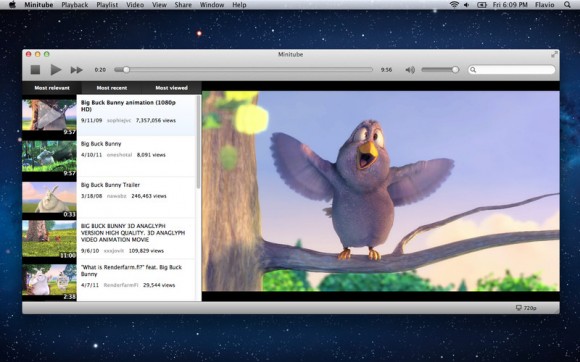Click the search magnifier icon in Minitube
Image resolution: width=580 pixels, height=362 pixels.
tap(473, 70)
